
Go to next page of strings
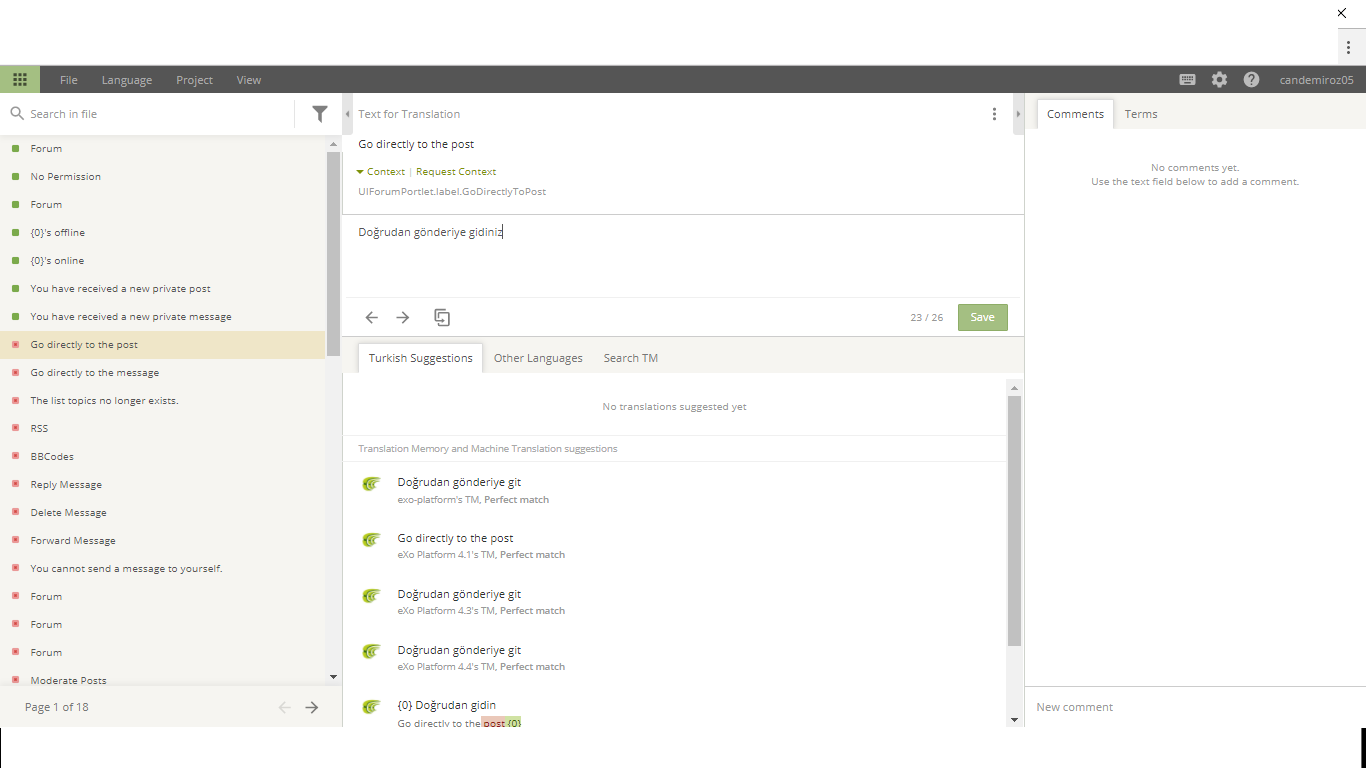pyautogui.click(x=312, y=707)
